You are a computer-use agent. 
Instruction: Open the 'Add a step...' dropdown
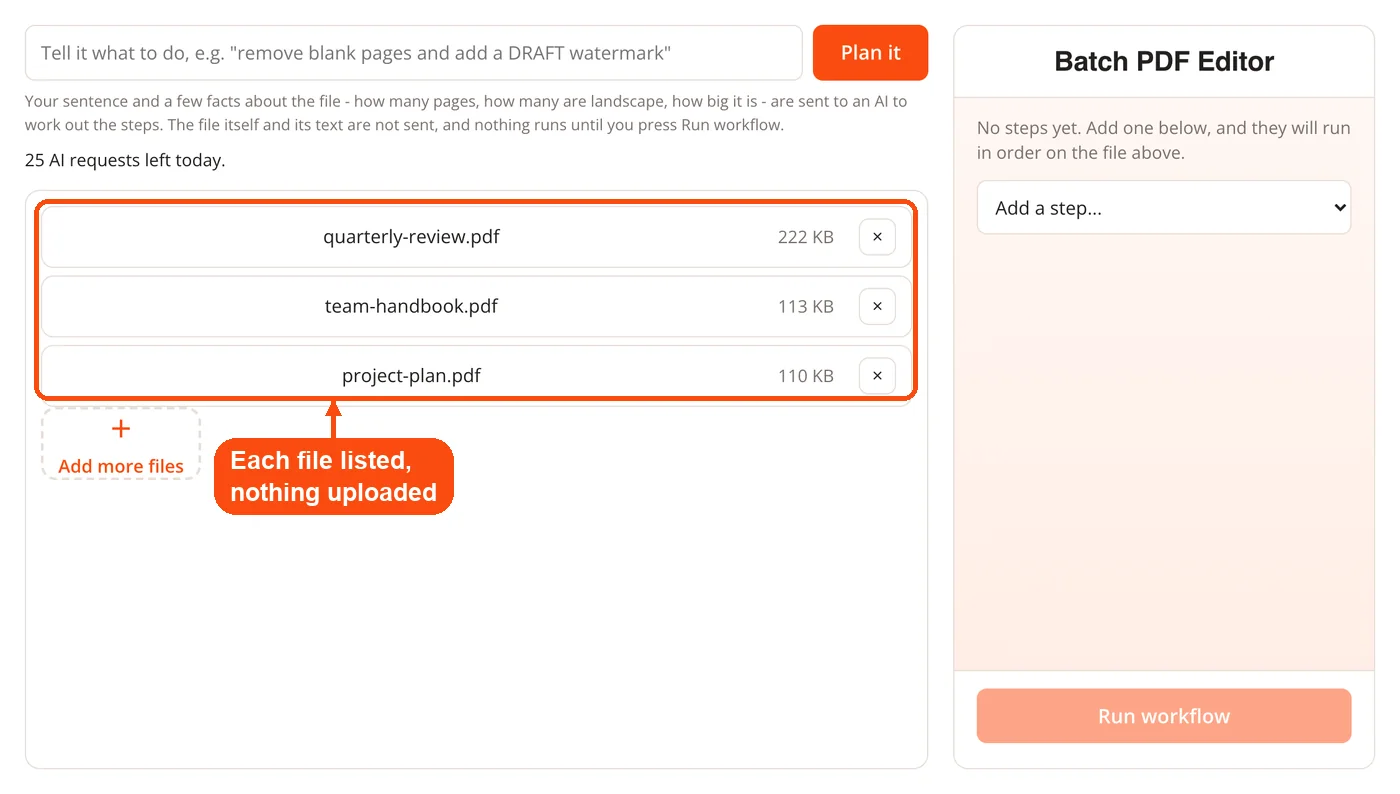pyautogui.click(x=1164, y=208)
